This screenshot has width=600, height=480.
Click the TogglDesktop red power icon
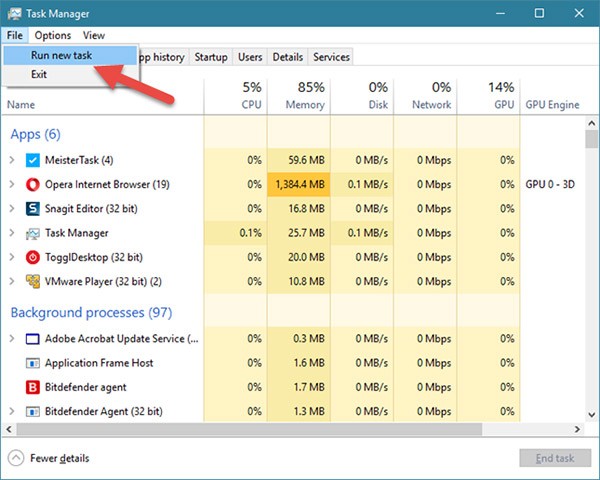(x=33, y=257)
